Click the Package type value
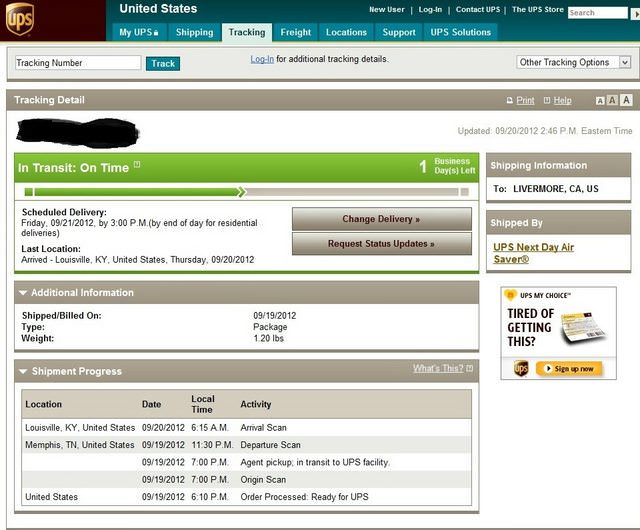The height and width of the screenshot is (530, 640). pyautogui.click(x=270, y=327)
